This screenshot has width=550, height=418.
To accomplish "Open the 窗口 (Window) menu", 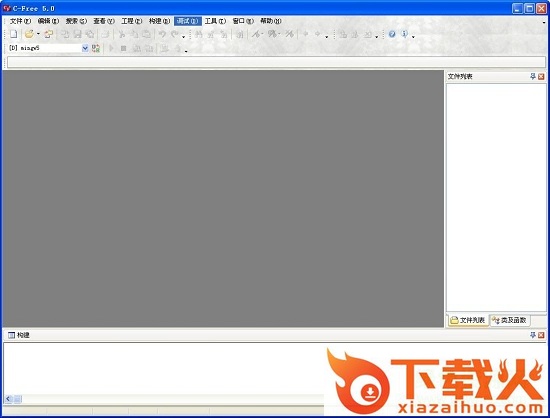I will click(243, 21).
